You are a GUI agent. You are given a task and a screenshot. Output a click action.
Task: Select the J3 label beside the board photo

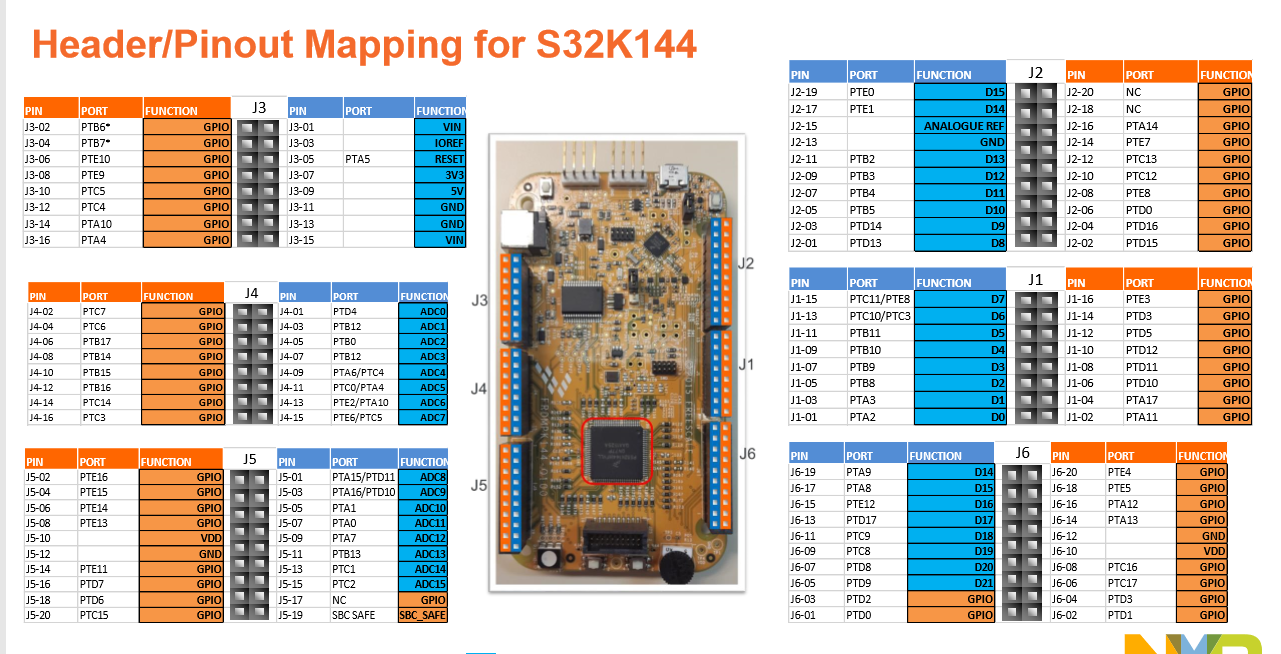click(x=479, y=300)
